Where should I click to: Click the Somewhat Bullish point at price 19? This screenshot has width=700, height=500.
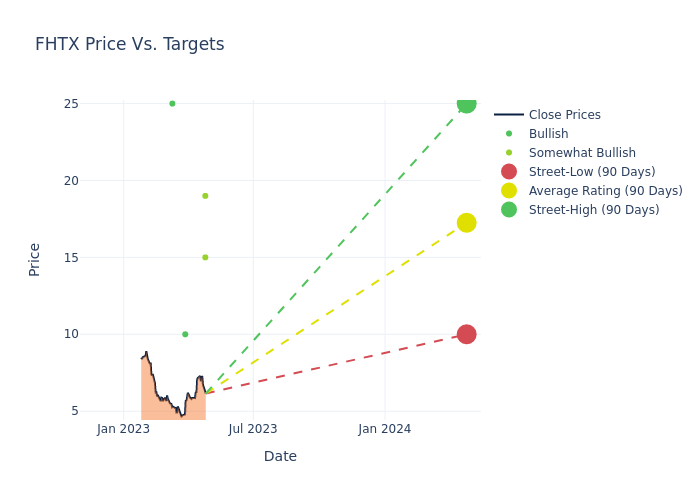(205, 196)
